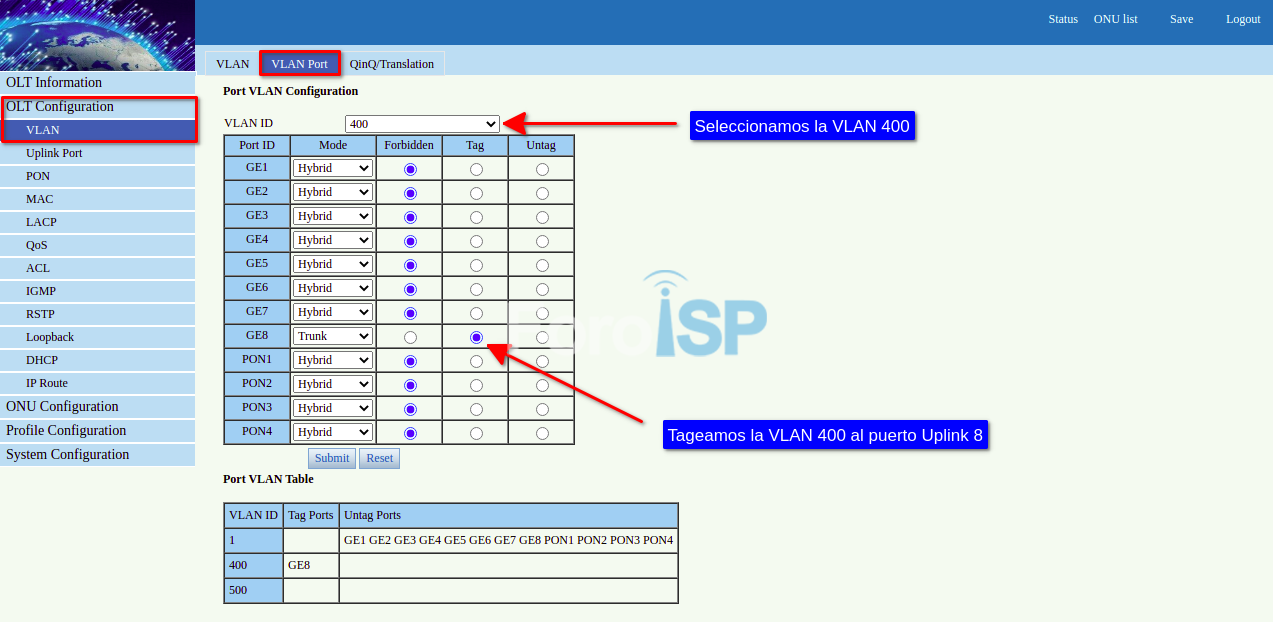
Task: Expand the ONU Configuration section
Action: point(62,406)
